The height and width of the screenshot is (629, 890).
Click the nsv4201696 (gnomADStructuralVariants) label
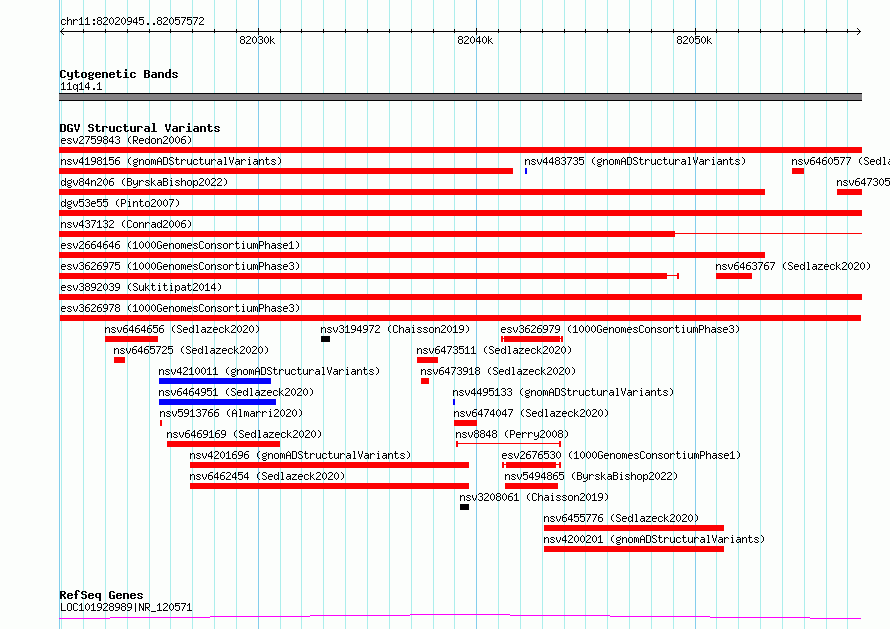pyautogui.click(x=300, y=455)
